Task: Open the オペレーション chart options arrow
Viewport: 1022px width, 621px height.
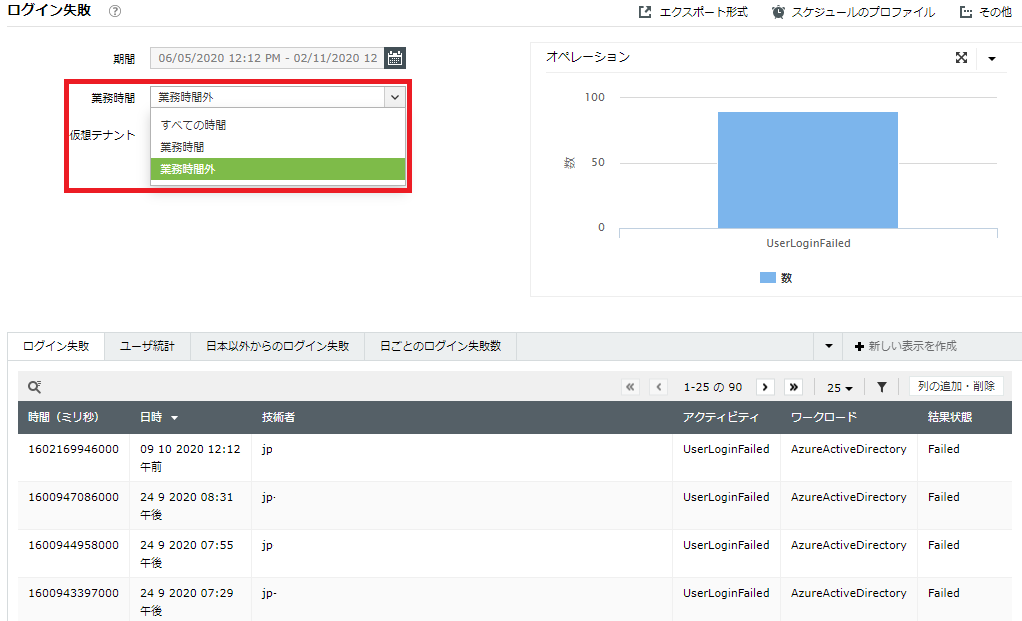Action: click(992, 59)
